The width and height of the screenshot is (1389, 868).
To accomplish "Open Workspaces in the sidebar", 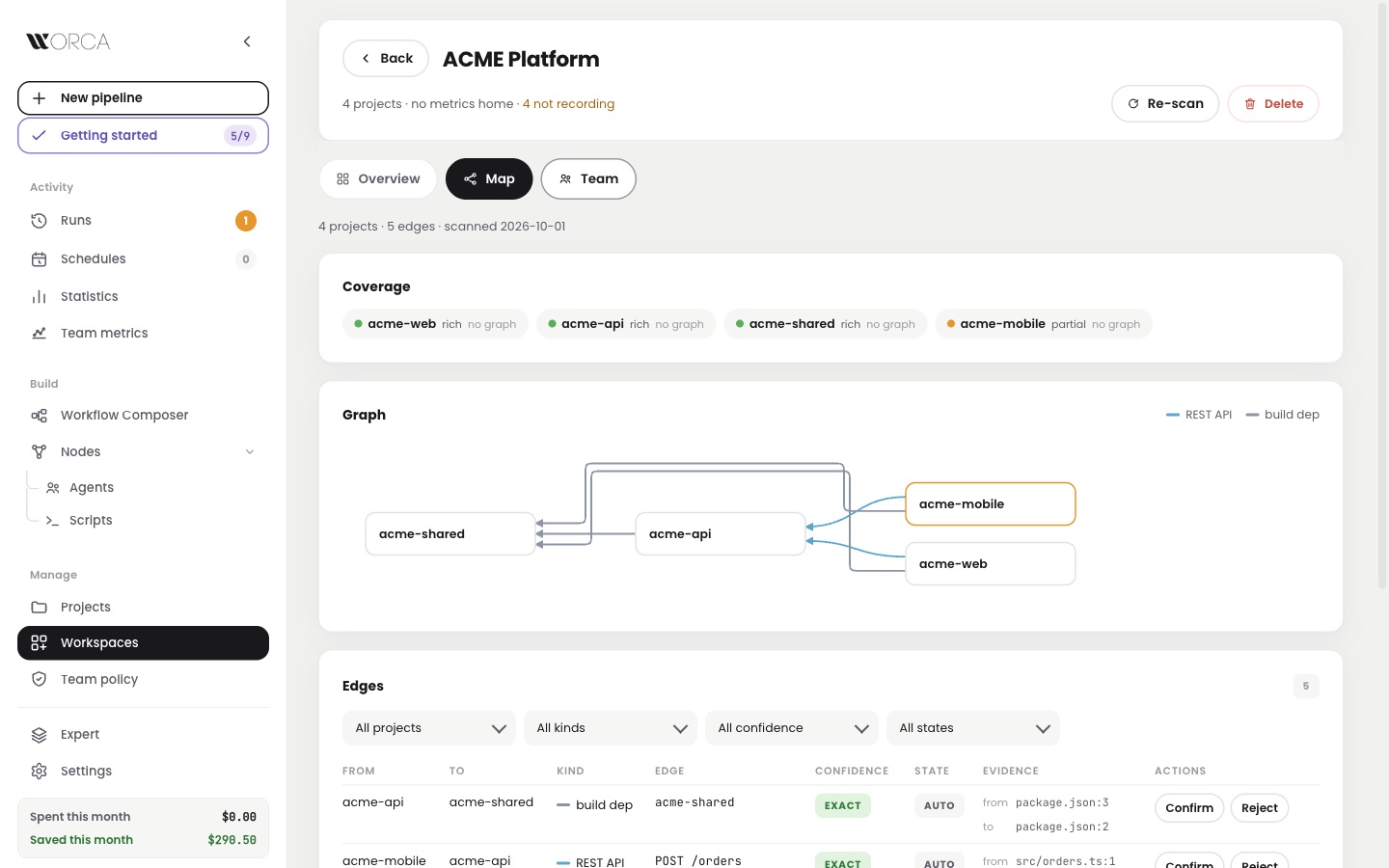I will pyautogui.click(x=143, y=643).
